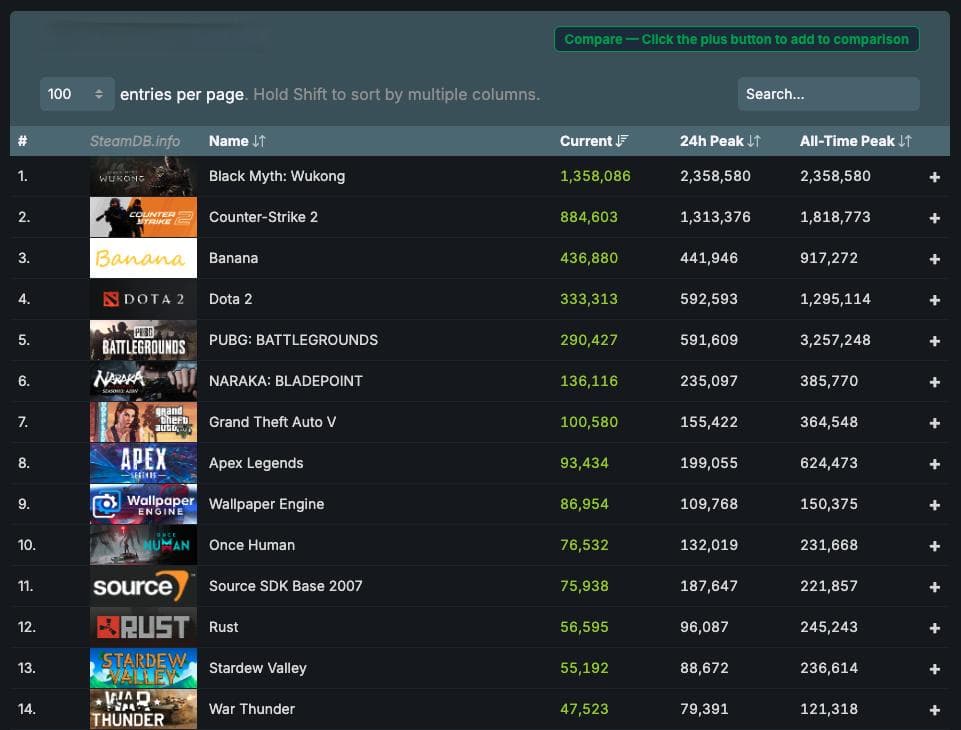This screenshot has width=961, height=730.
Task: Open the entries per page dropdown
Action: coord(77,94)
